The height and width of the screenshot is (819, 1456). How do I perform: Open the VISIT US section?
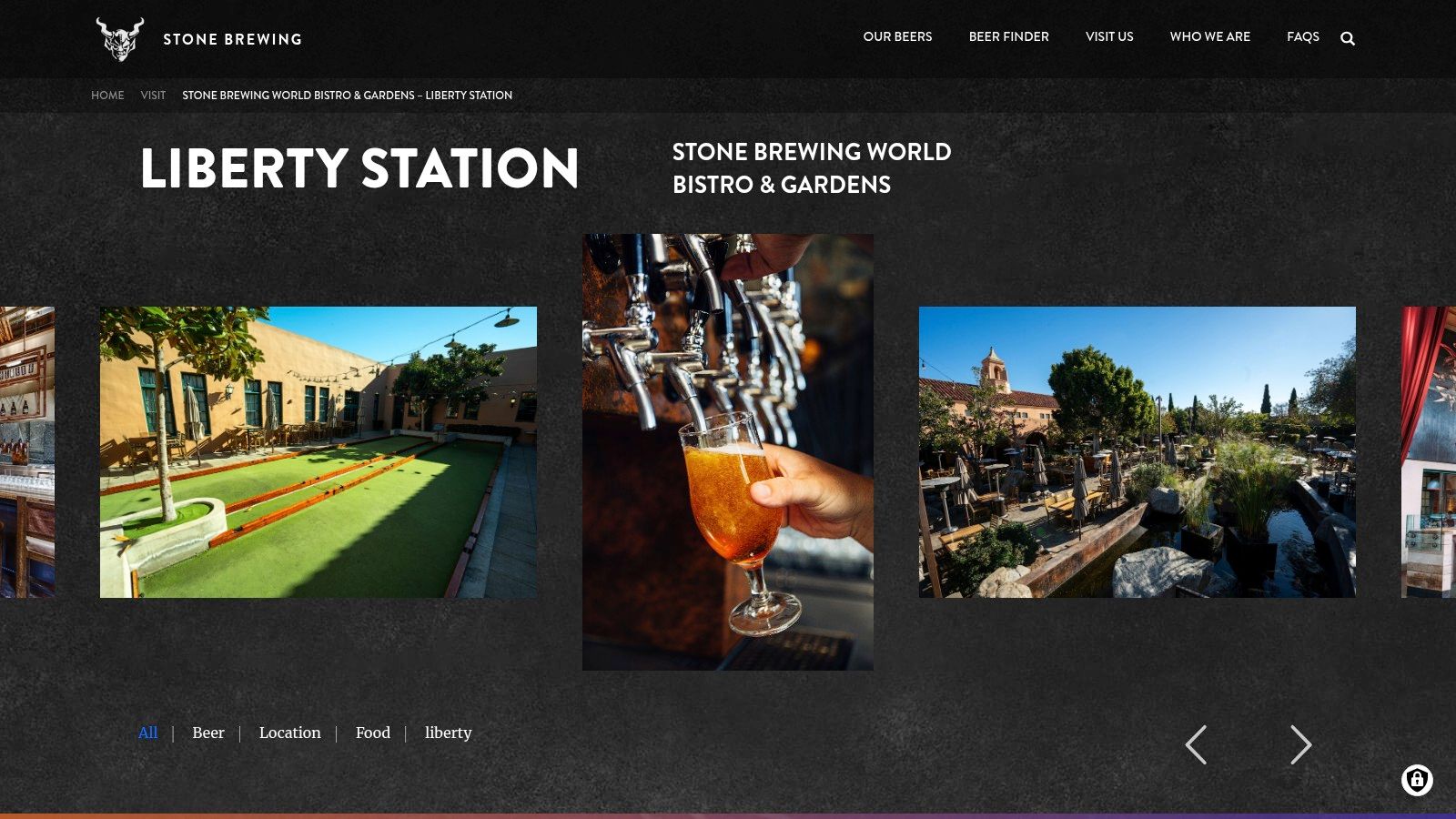tap(1109, 36)
